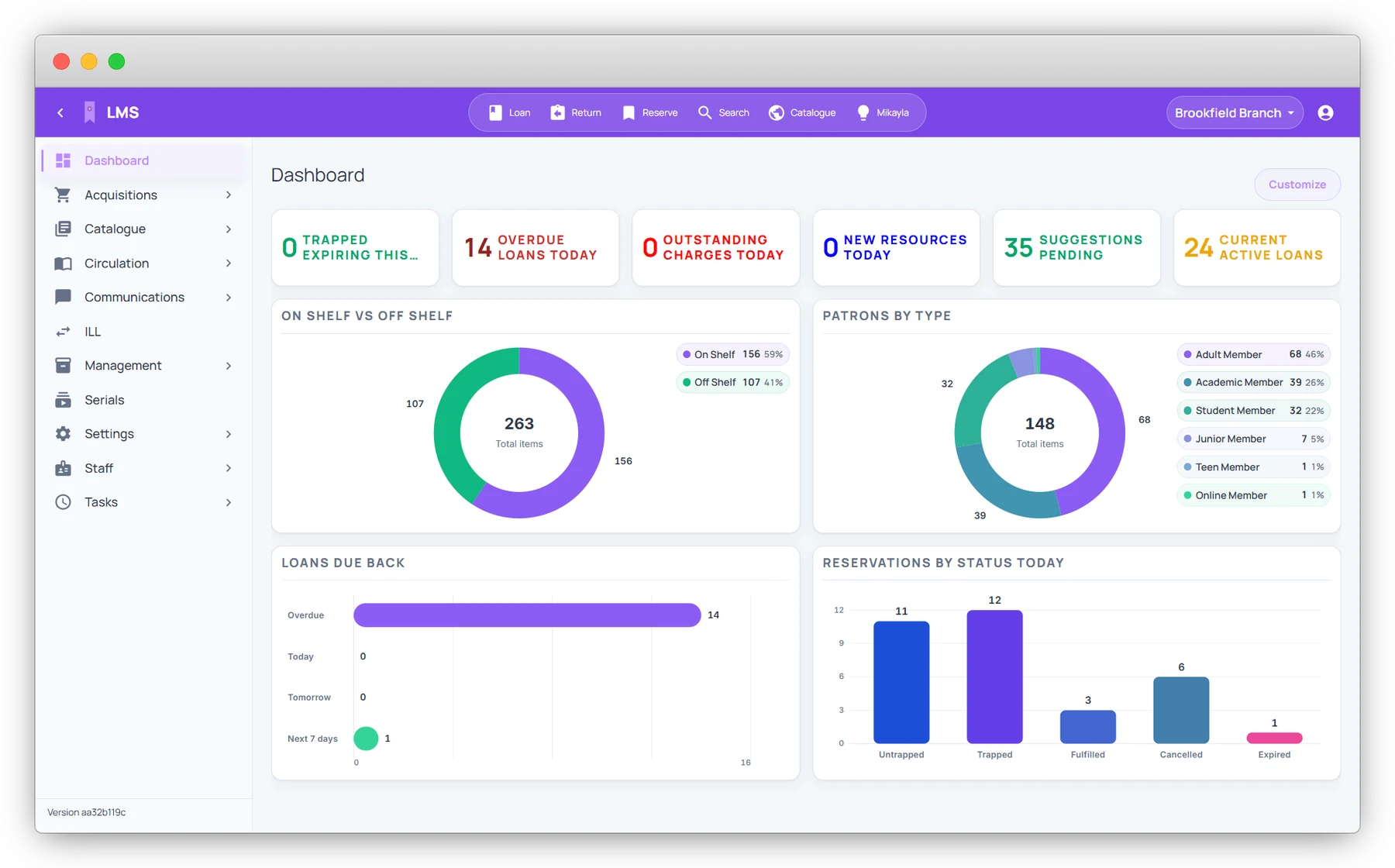Viewport: 1395px width, 868px height.
Task: Click the ILL swap arrows icon
Action: click(x=63, y=332)
